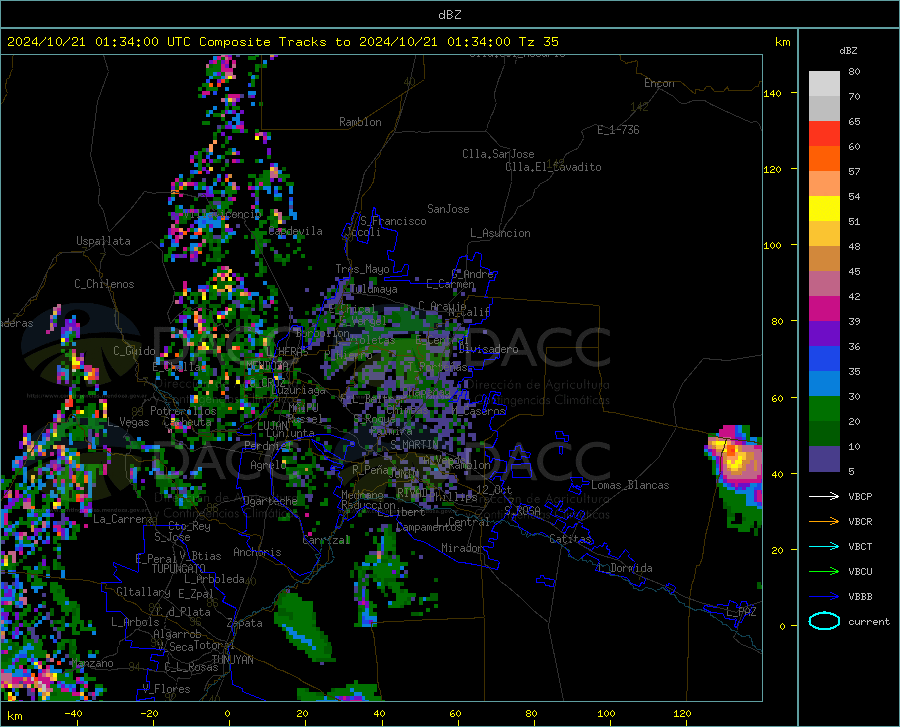Click the 'C_Chilenos' place label
The height and width of the screenshot is (727, 900).
[104, 284]
